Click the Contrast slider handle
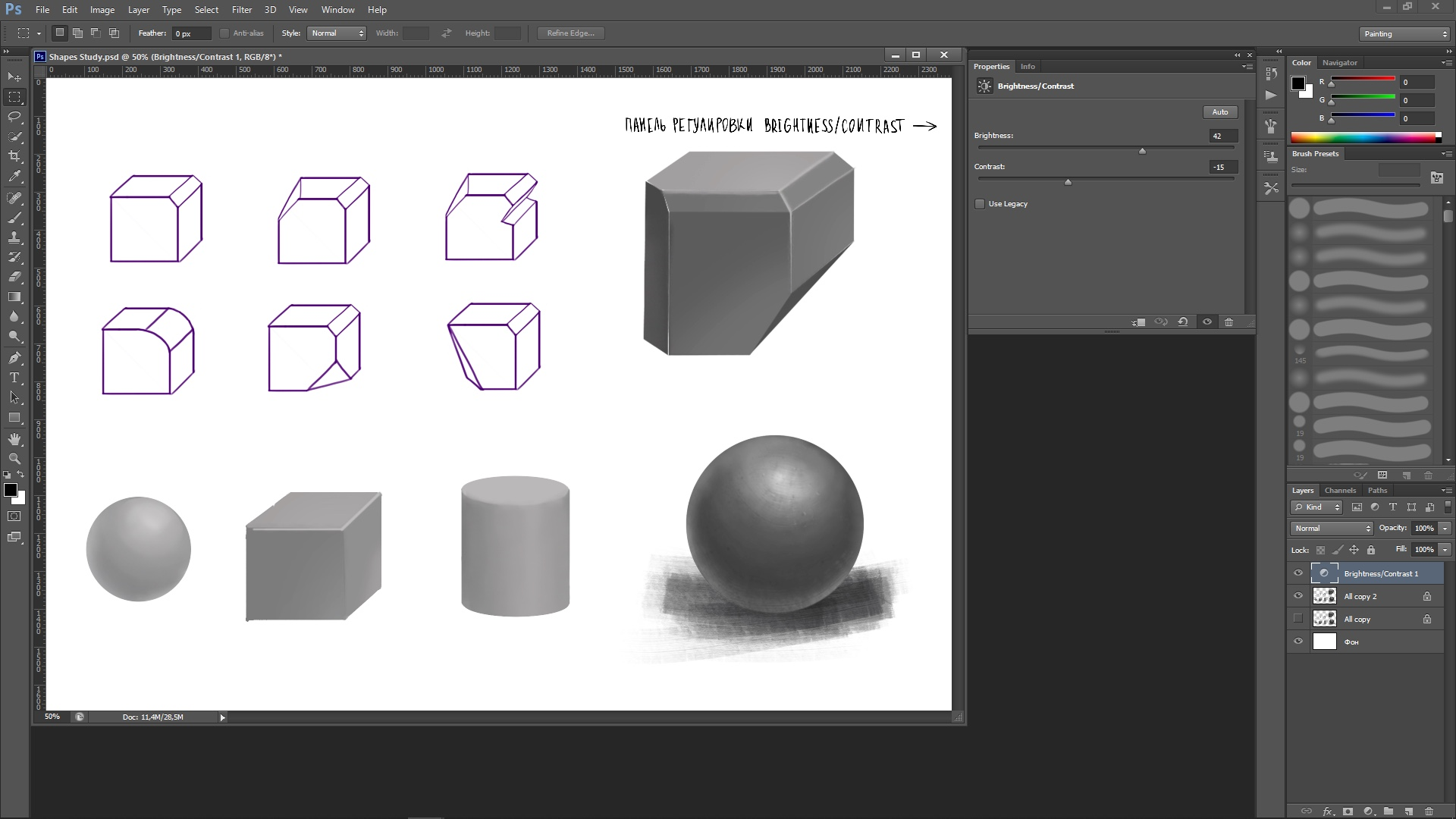This screenshot has width=1456, height=819. point(1068,182)
